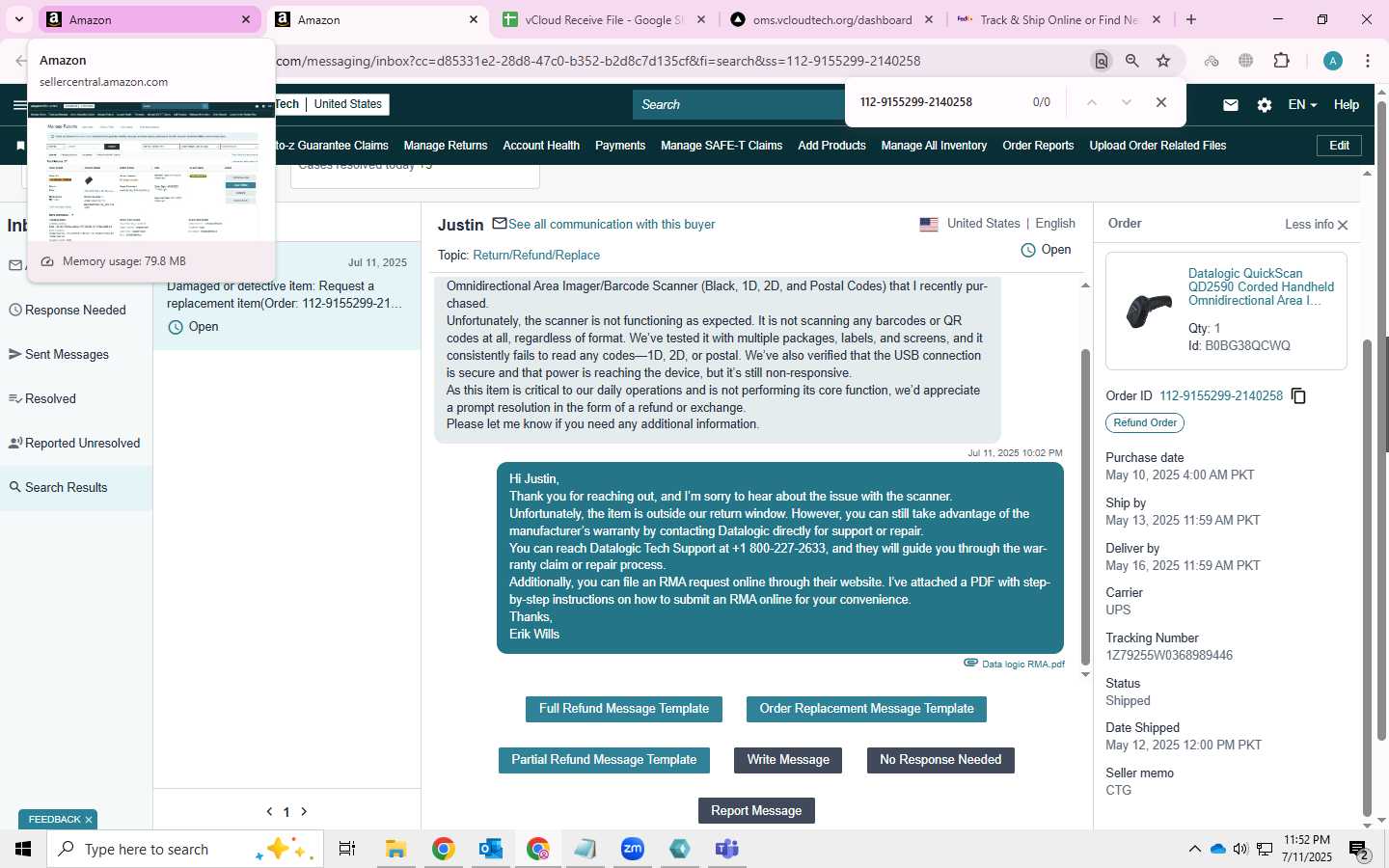This screenshot has width=1389, height=868.
Task: Open Order Reports menu item
Action: 1038,146
